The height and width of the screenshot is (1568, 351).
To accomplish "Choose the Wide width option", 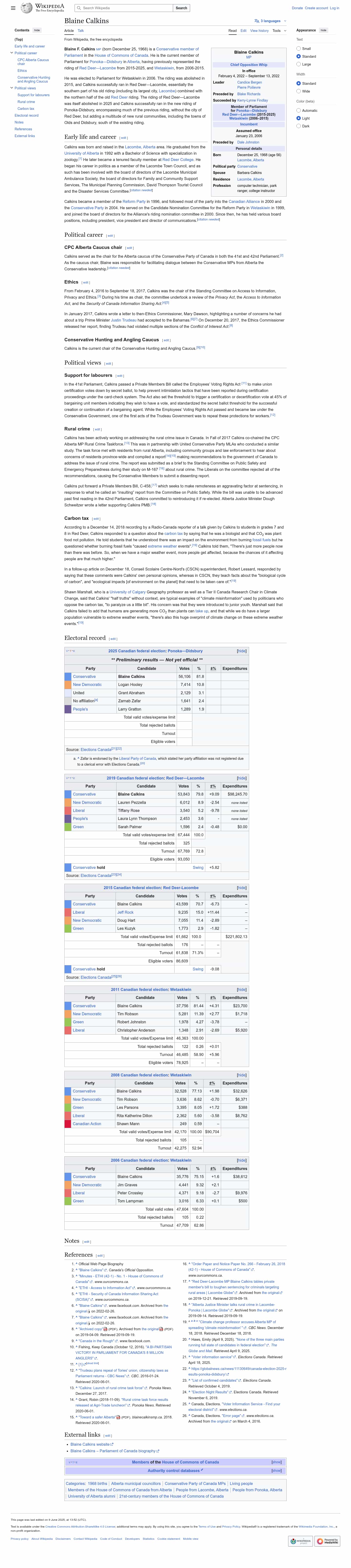I will pyautogui.click(x=299, y=91).
